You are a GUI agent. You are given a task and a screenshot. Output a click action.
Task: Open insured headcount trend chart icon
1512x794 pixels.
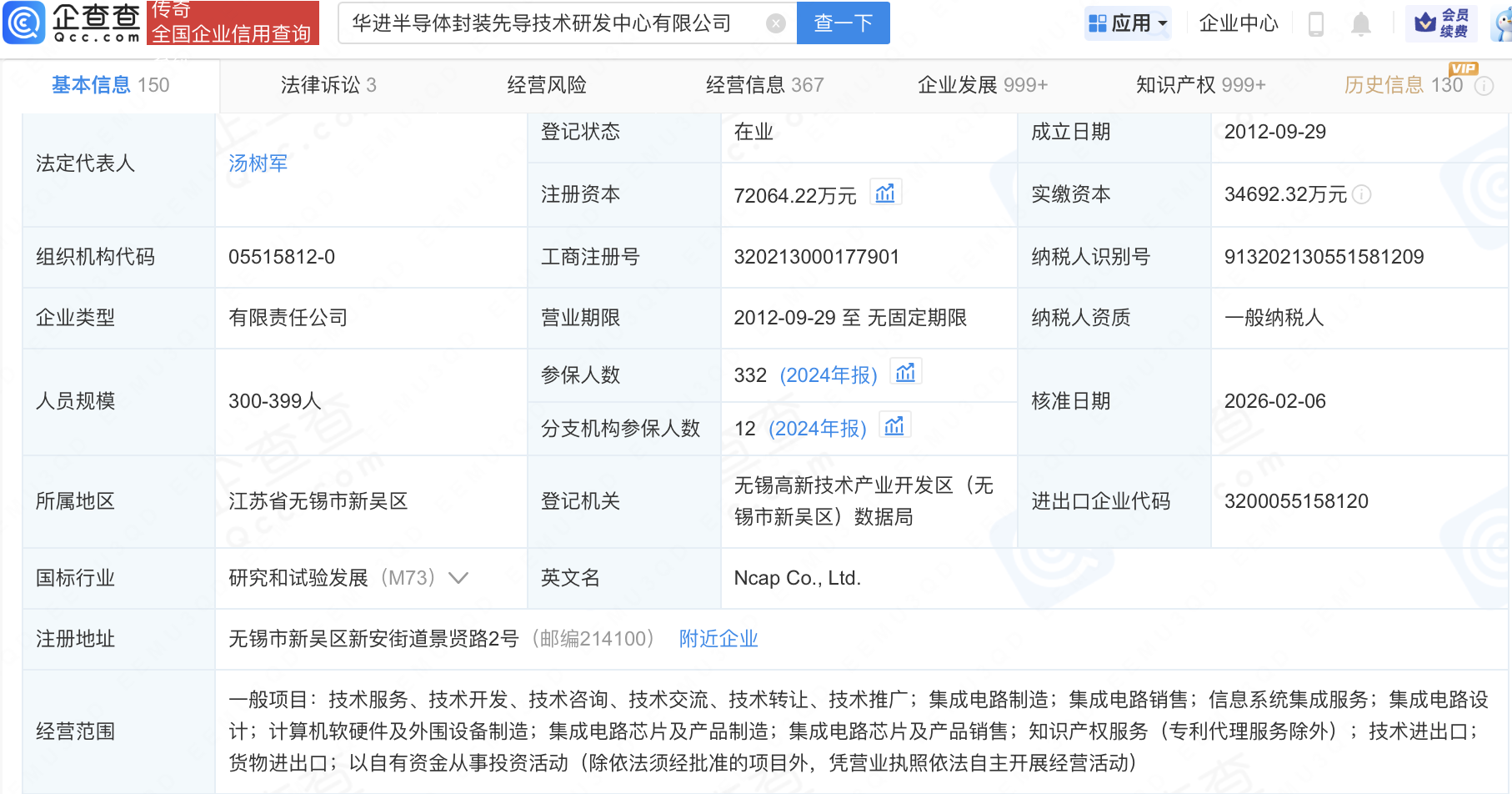905,373
